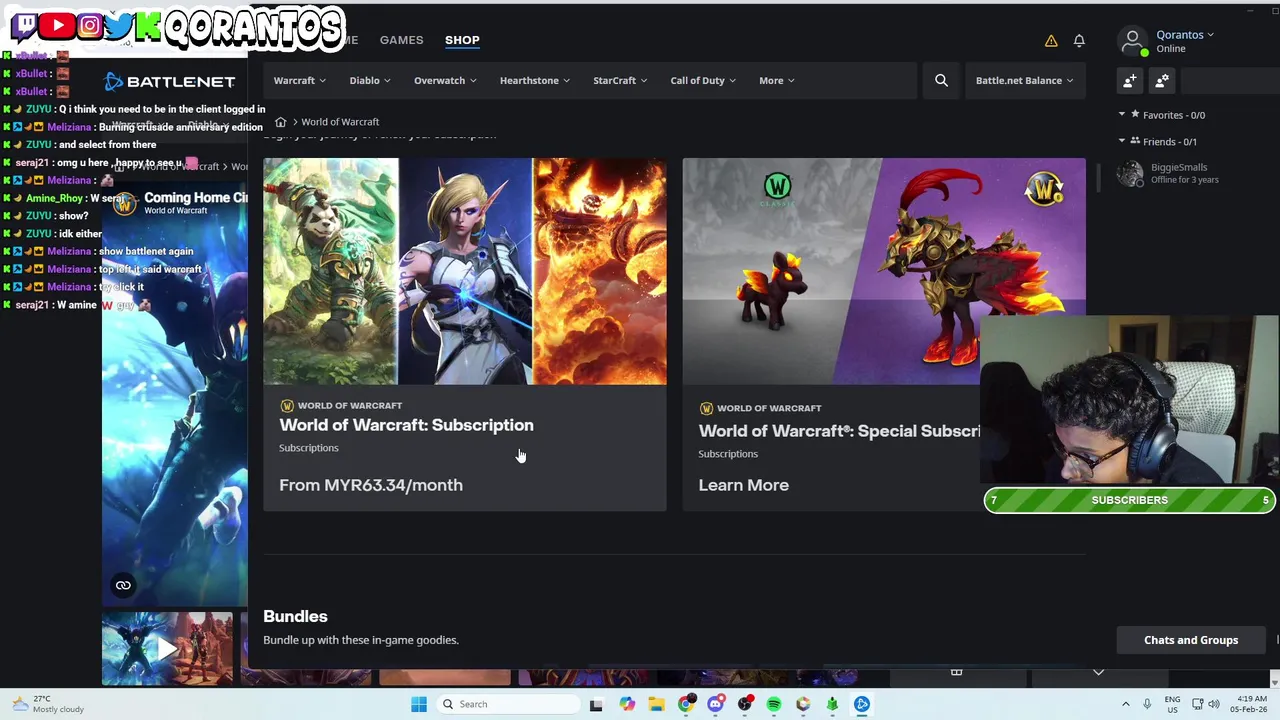Open the Battle.net logo home link

click(170, 81)
